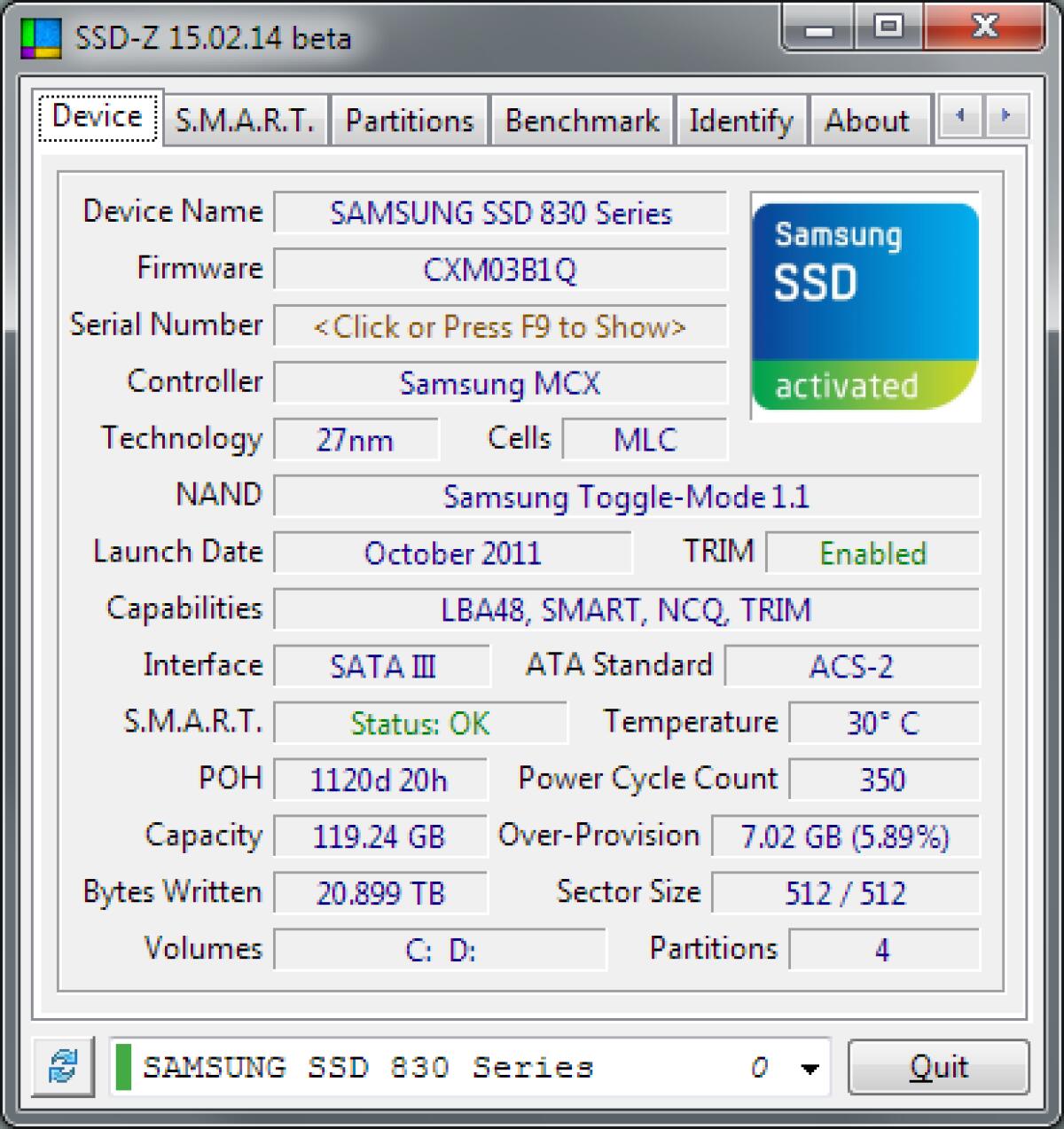This screenshot has width=1064, height=1129.
Task: Select the Identify tab
Action: [x=741, y=120]
